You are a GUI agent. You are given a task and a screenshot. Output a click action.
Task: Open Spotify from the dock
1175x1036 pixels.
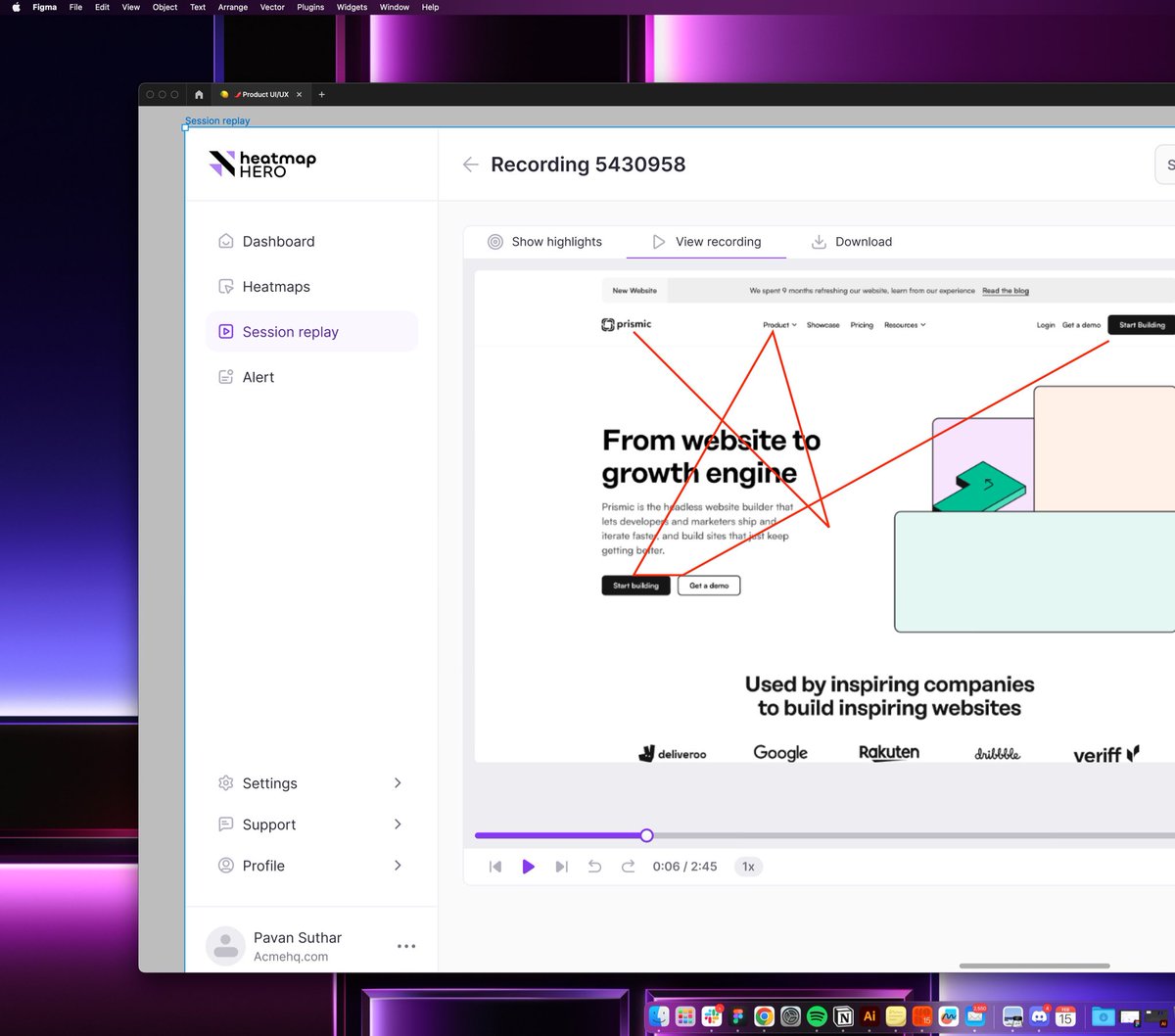point(817,1016)
